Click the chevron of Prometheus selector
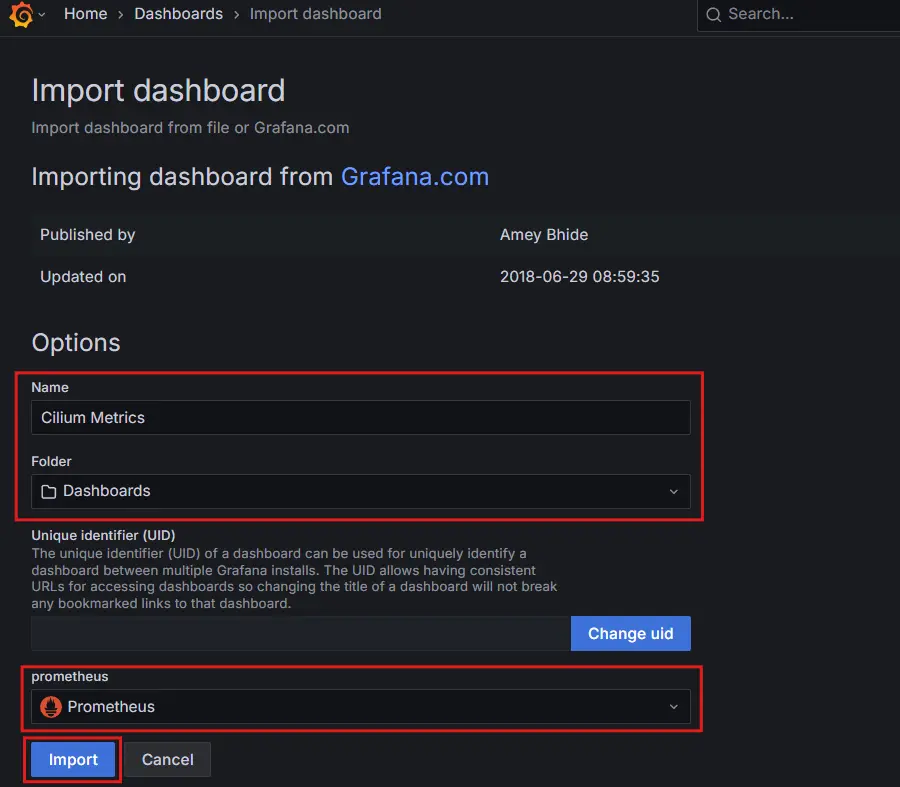The height and width of the screenshot is (787, 900). tap(674, 707)
